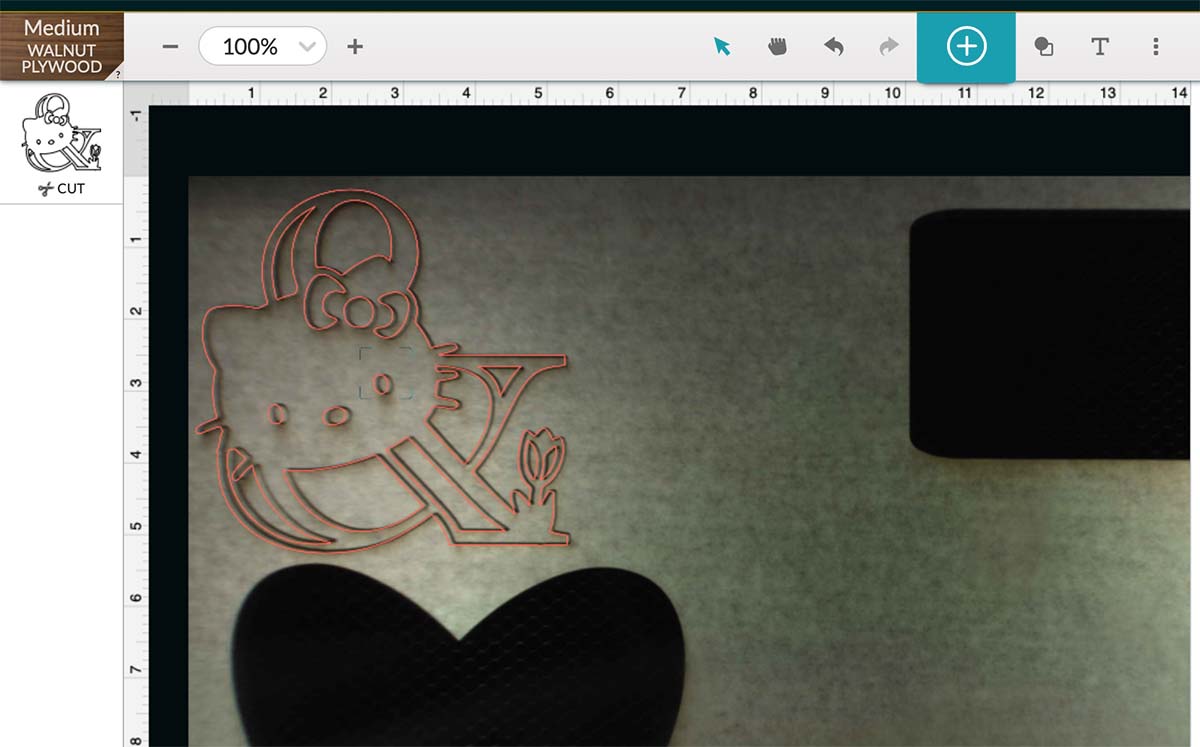Undo the last action

point(833,46)
